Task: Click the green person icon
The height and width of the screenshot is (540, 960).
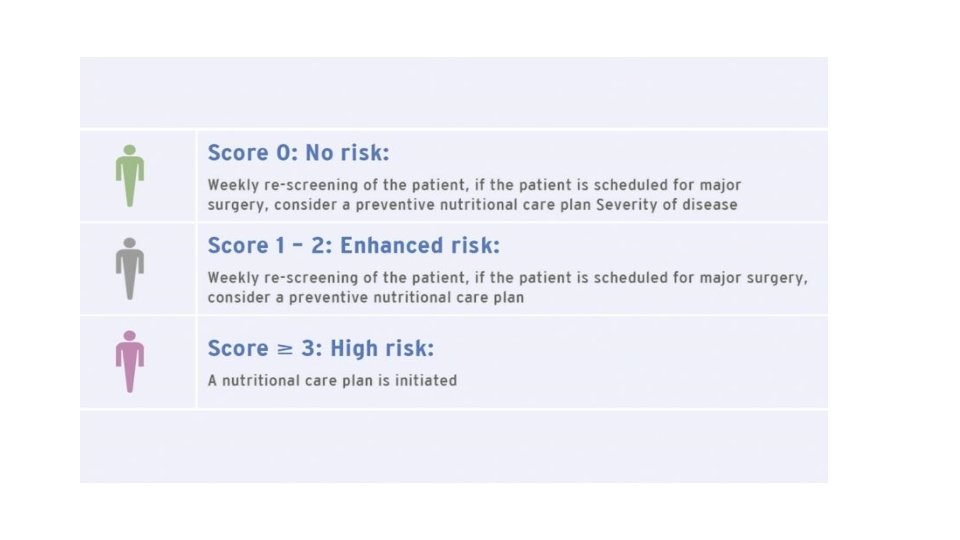Action: point(129,176)
